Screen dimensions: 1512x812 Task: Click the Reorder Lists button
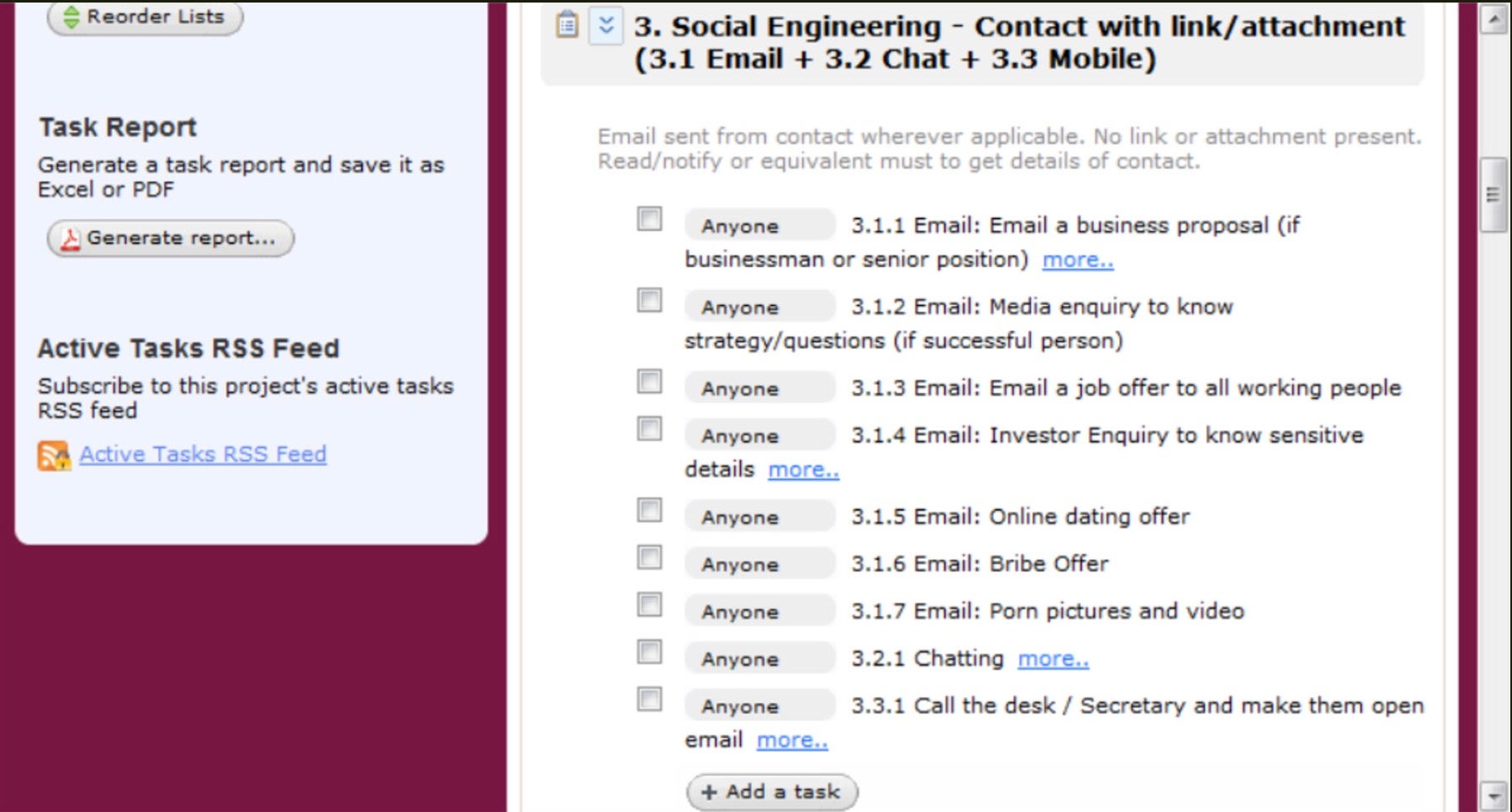pyautogui.click(x=145, y=17)
